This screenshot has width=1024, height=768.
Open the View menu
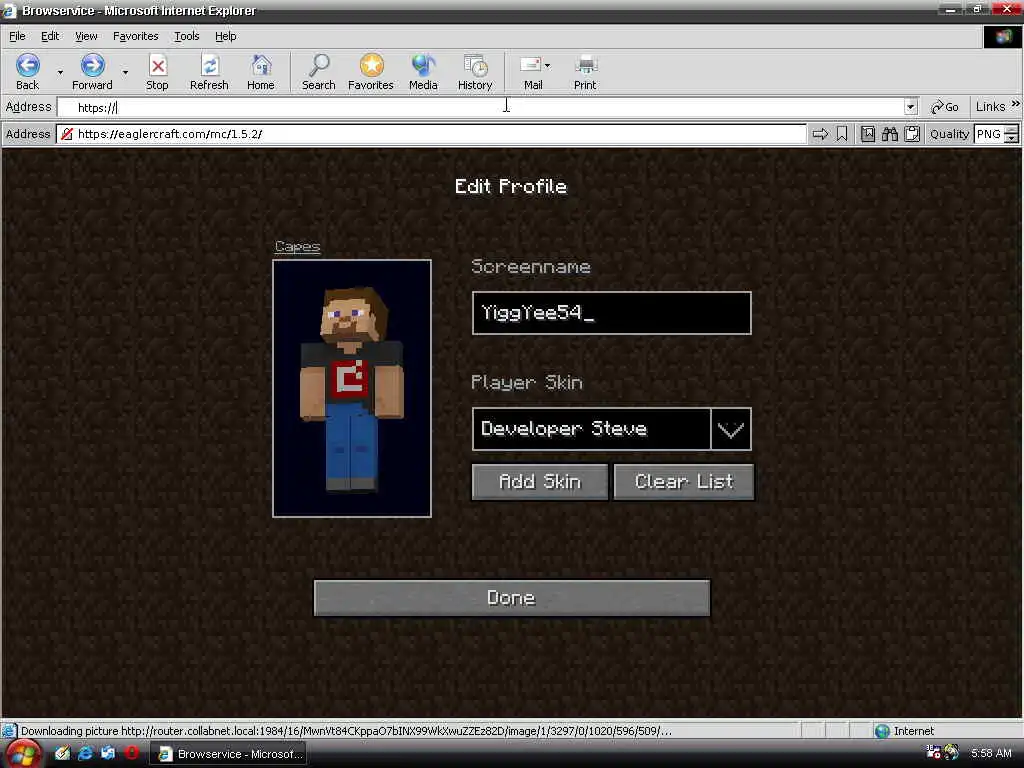(x=86, y=36)
